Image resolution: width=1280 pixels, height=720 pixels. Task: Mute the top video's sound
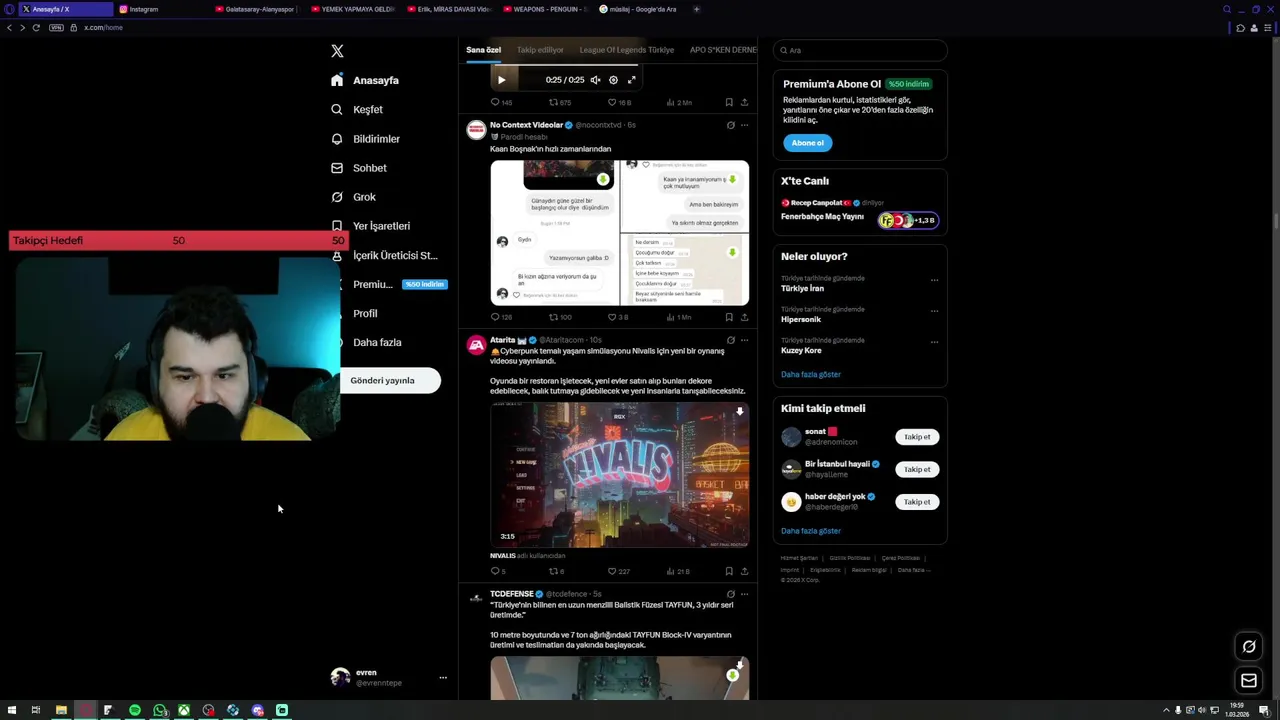tap(595, 80)
